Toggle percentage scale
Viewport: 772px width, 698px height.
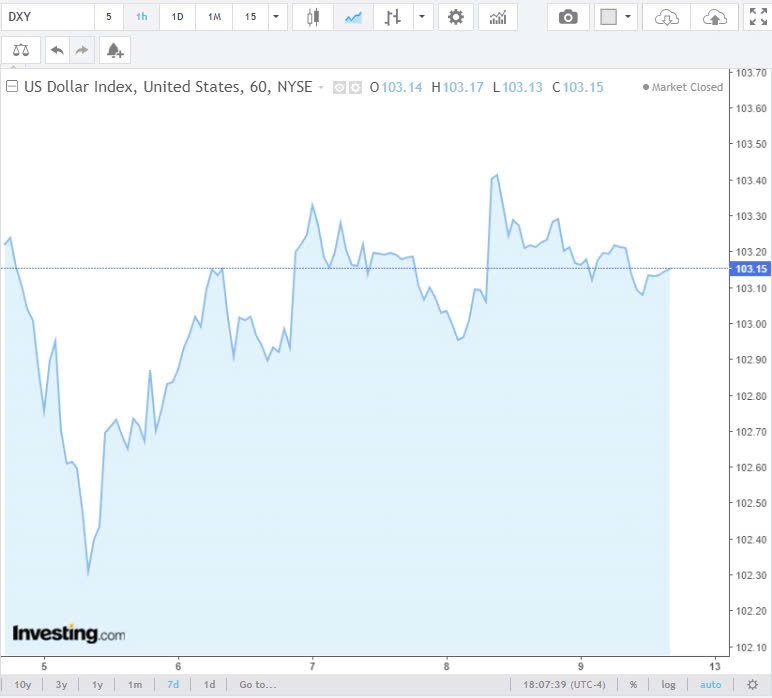633,685
